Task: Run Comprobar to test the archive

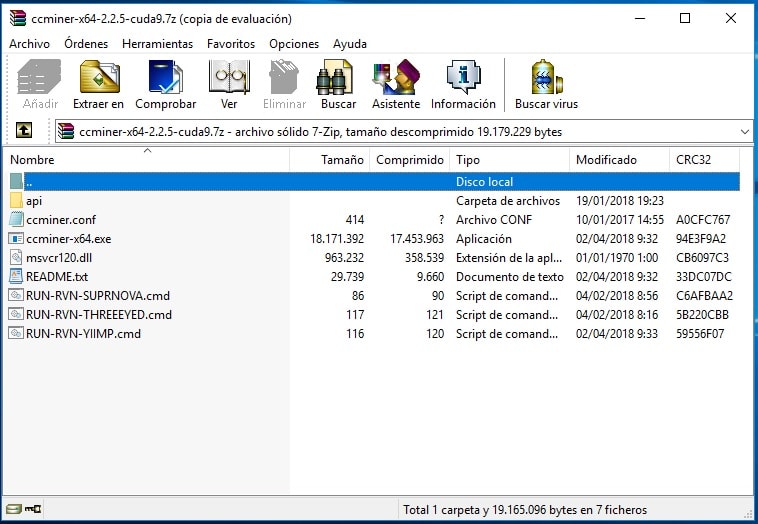Action: 166,77
